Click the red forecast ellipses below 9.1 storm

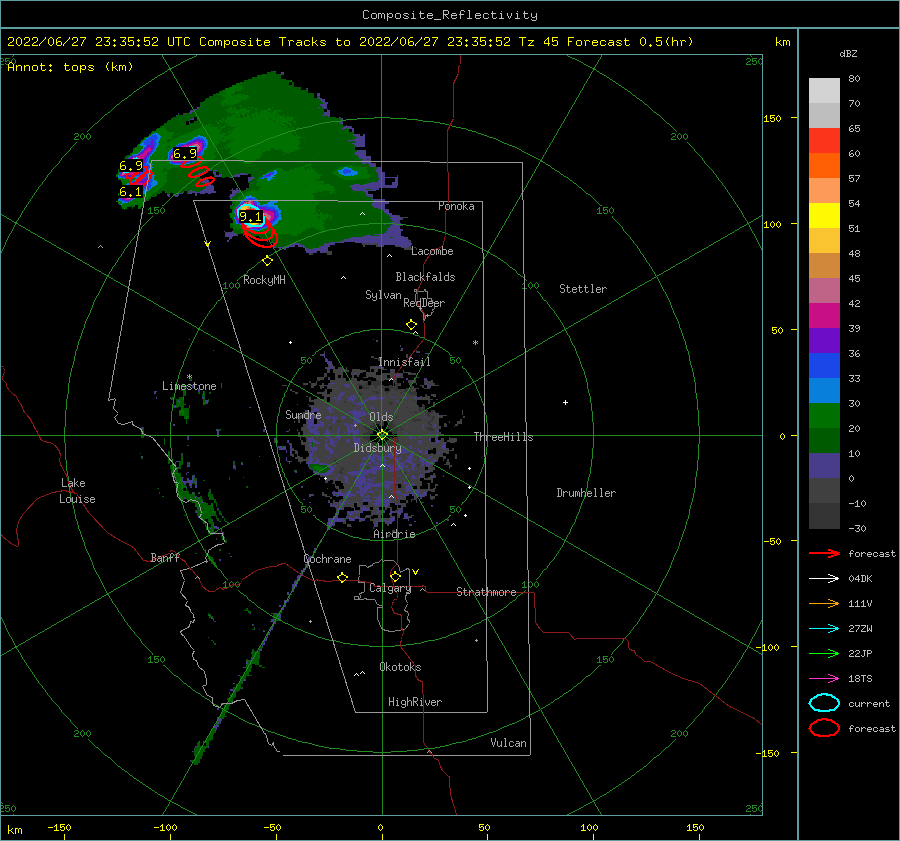[x=259, y=235]
